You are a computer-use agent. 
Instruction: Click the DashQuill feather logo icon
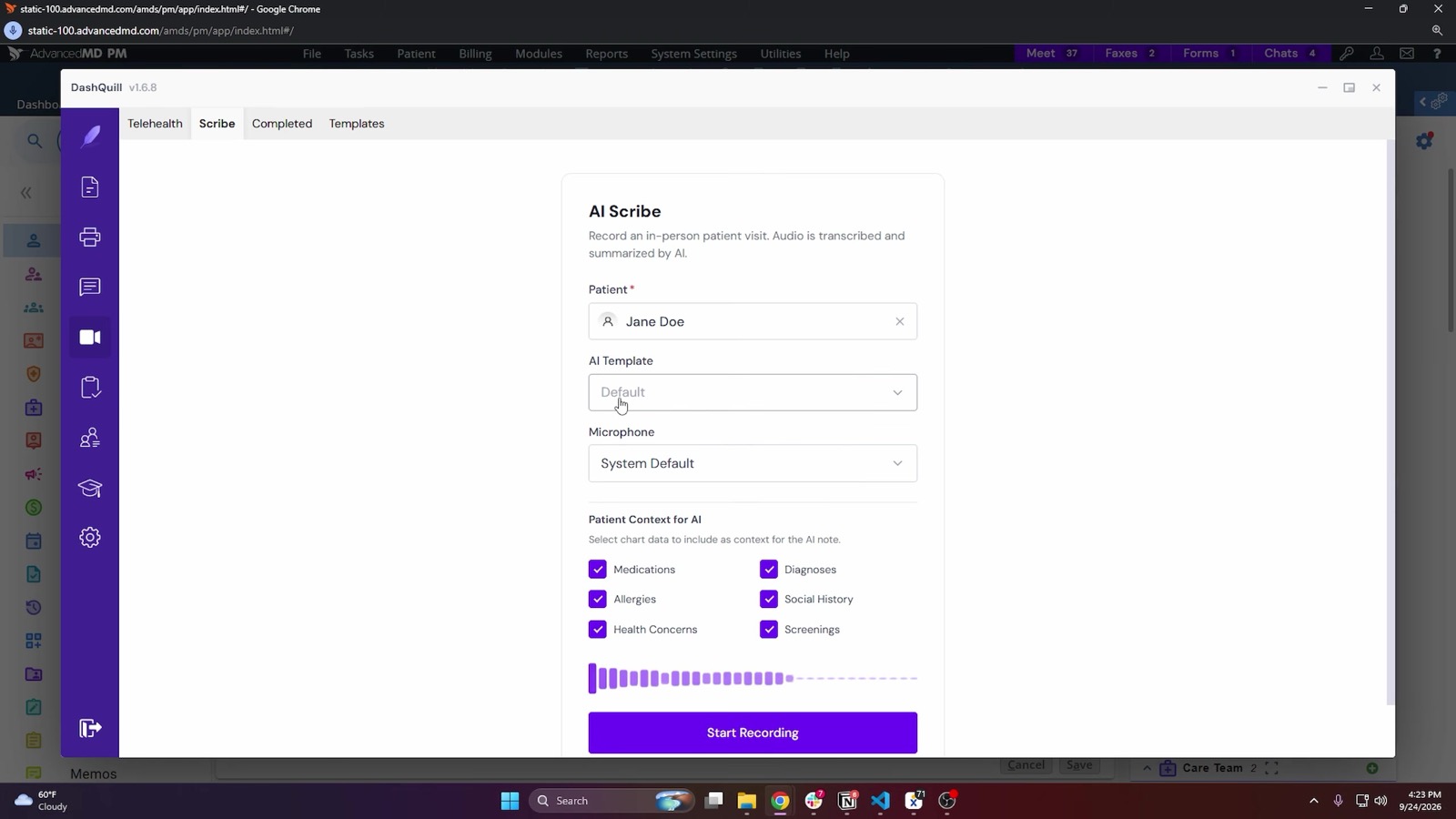(x=90, y=136)
